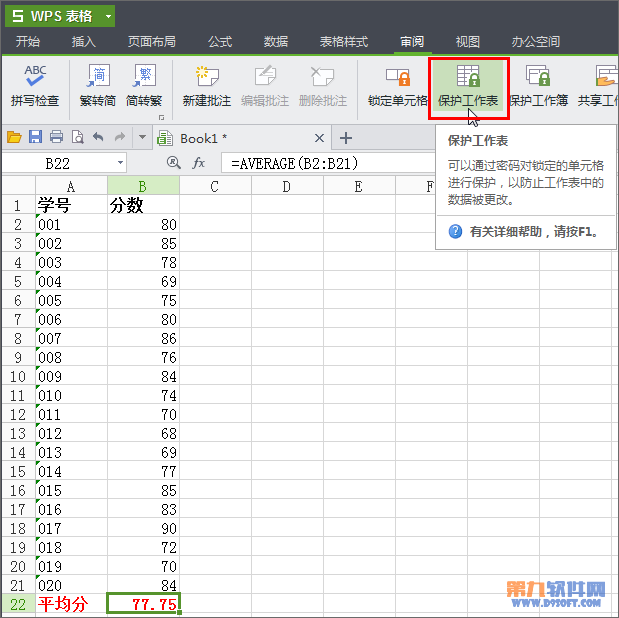Image resolution: width=619 pixels, height=618 pixels.
Task: Click the score cell 86 in row 8
Action: (x=143, y=338)
